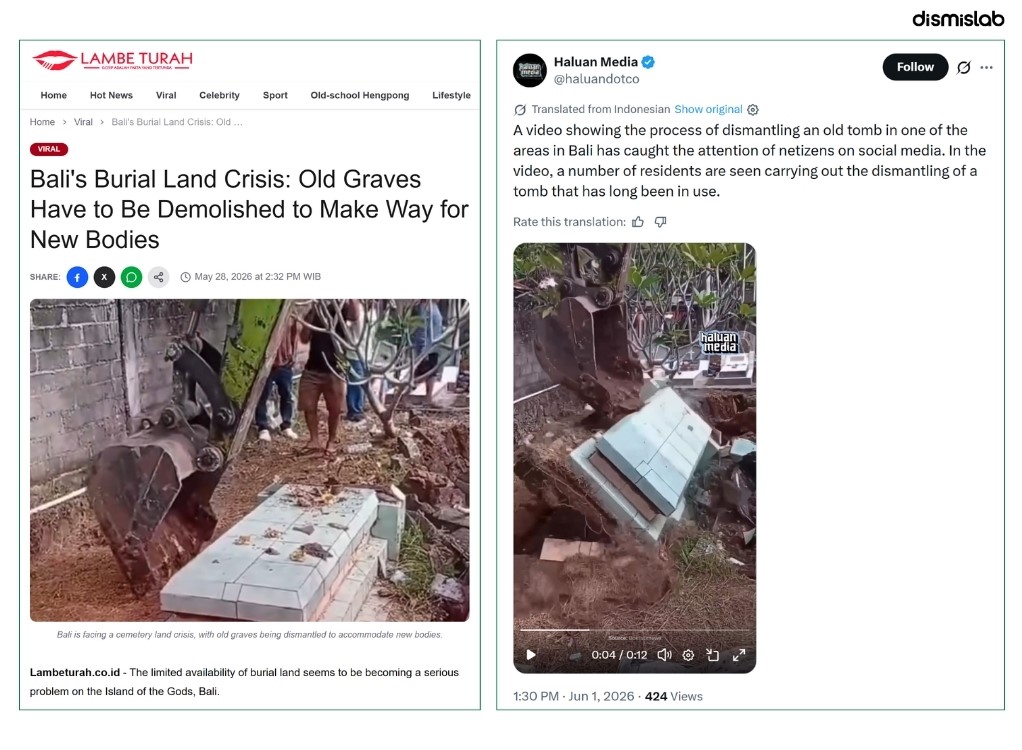The width and height of the screenshot is (1022, 750).
Task: Share article via X icon
Action: (104, 277)
